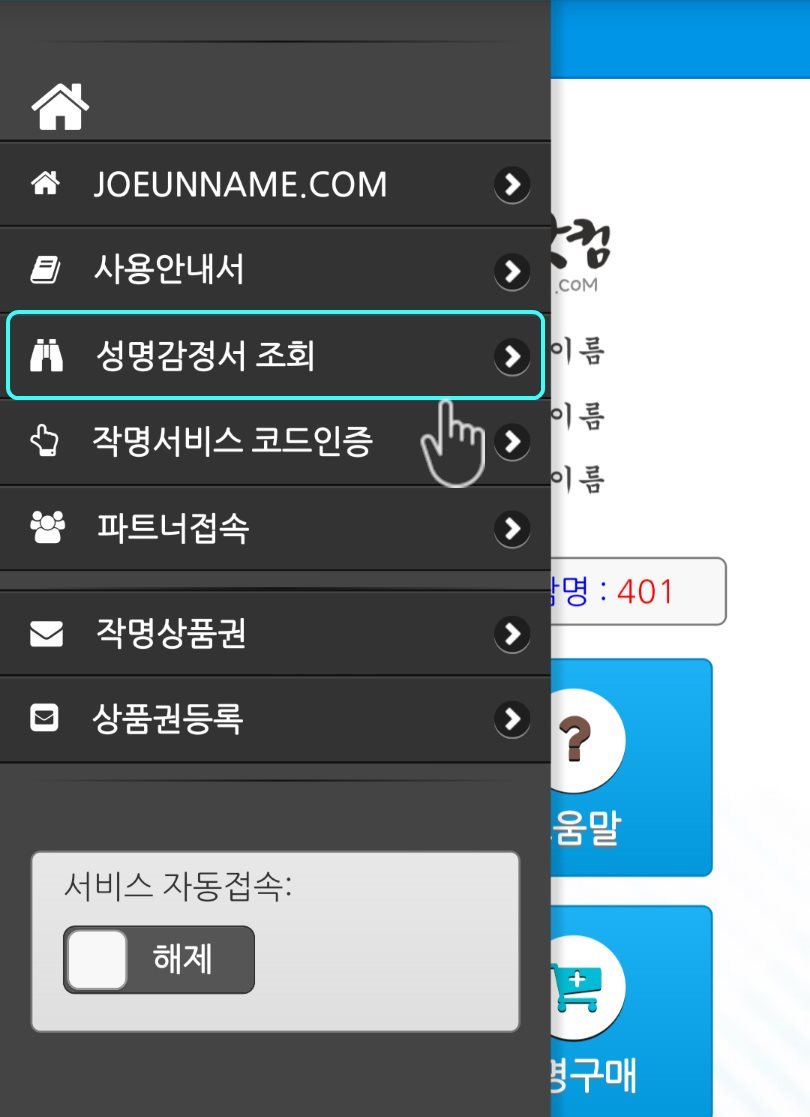Click the chevron arrow on 상품권등록 row
Image resolution: width=810 pixels, height=1117 pixels.
click(512, 719)
